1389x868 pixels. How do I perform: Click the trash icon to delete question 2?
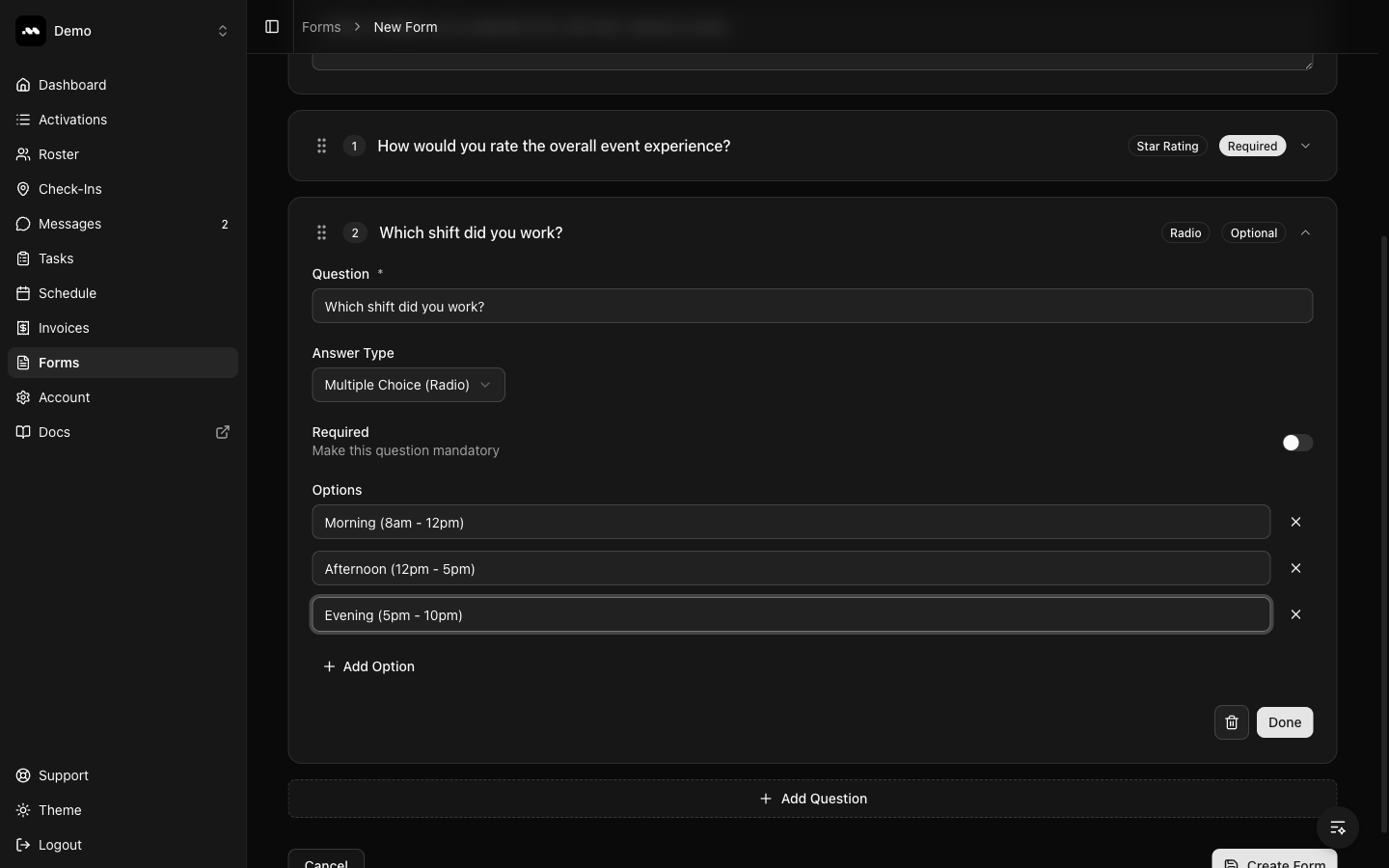tap(1231, 722)
